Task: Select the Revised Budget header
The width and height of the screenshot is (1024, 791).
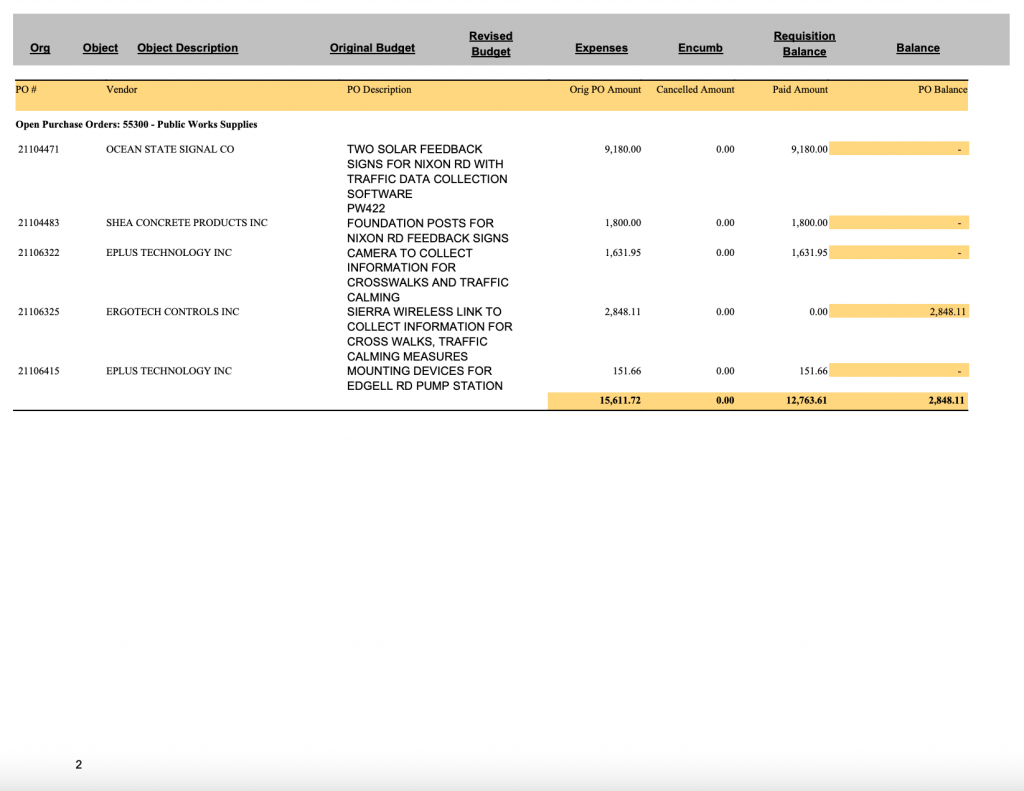Action: (490, 44)
